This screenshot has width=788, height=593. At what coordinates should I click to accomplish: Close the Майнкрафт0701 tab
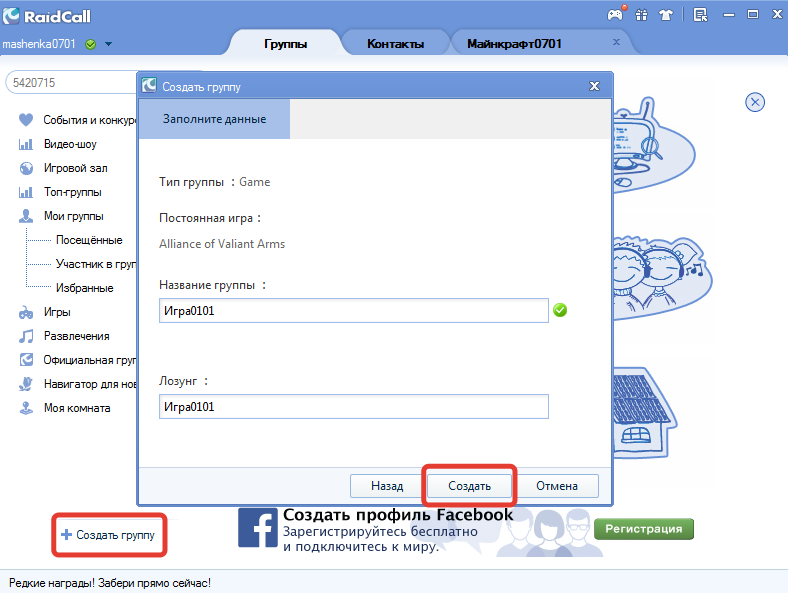[x=616, y=42]
